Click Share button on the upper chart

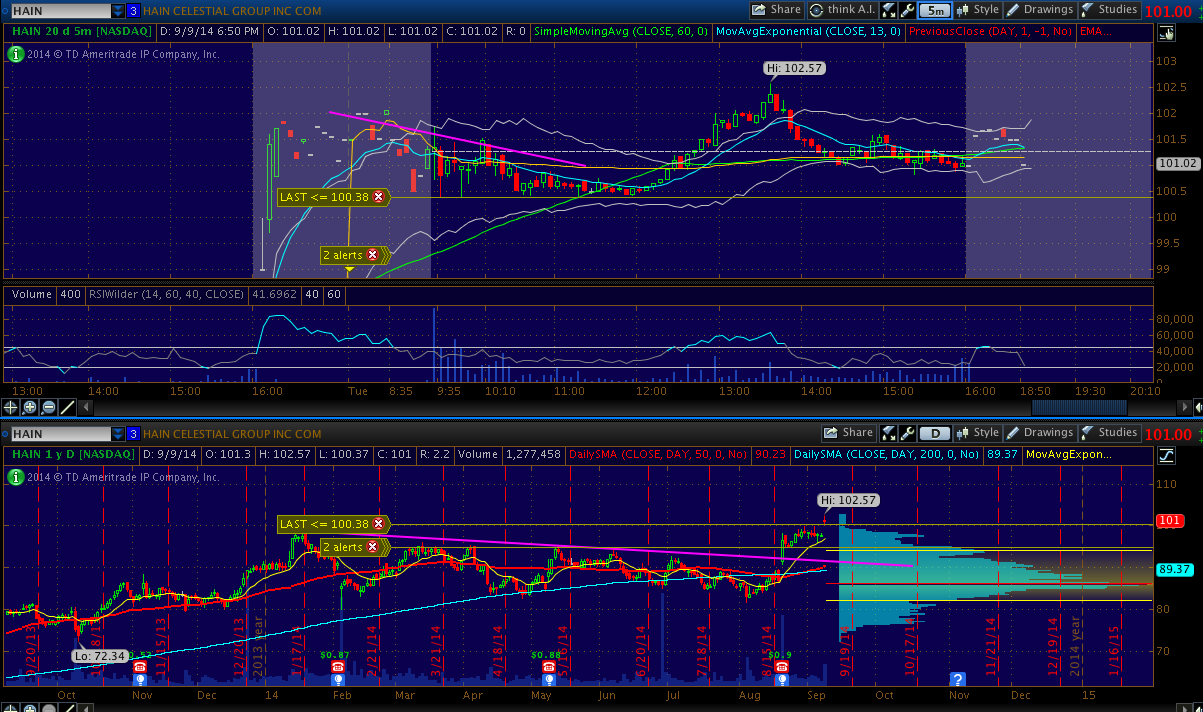(776, 10)
